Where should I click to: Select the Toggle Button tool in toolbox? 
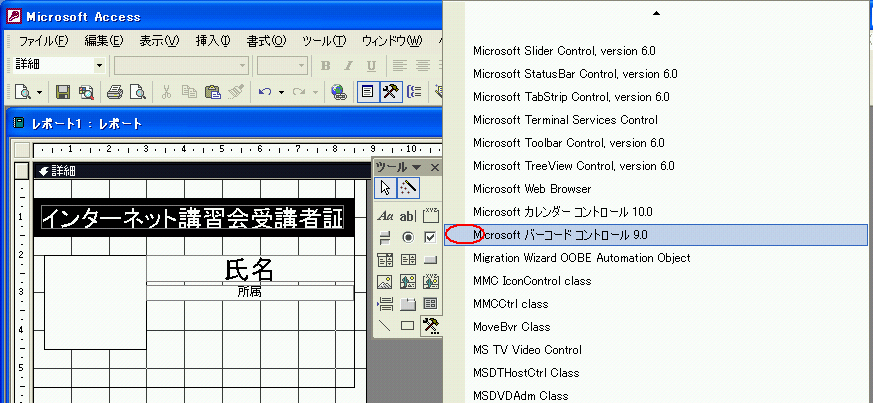point(385,238)
